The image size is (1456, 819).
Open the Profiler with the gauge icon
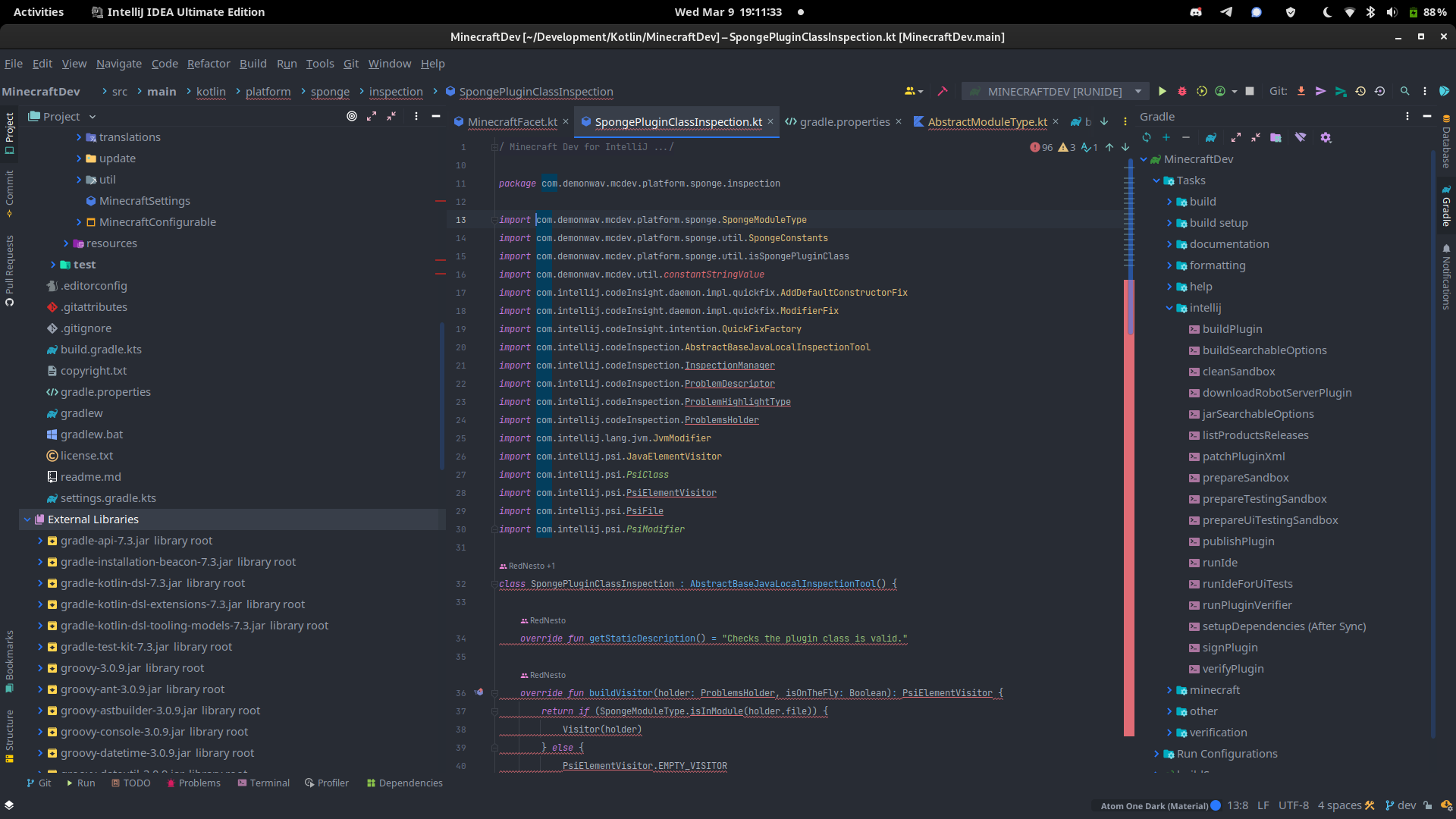(1221, 91)
